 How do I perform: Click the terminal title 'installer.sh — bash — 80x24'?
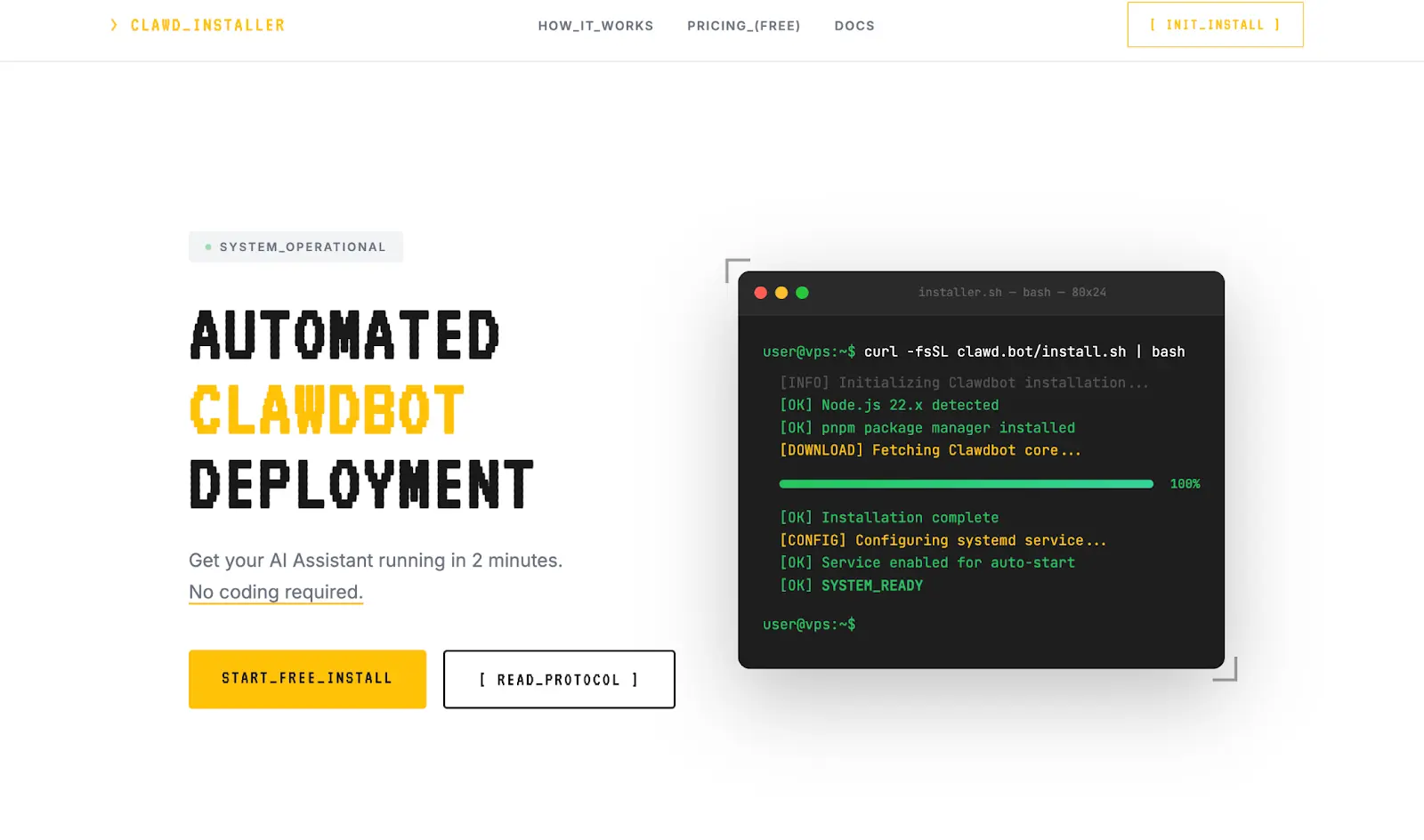[x=1012, y=293]
